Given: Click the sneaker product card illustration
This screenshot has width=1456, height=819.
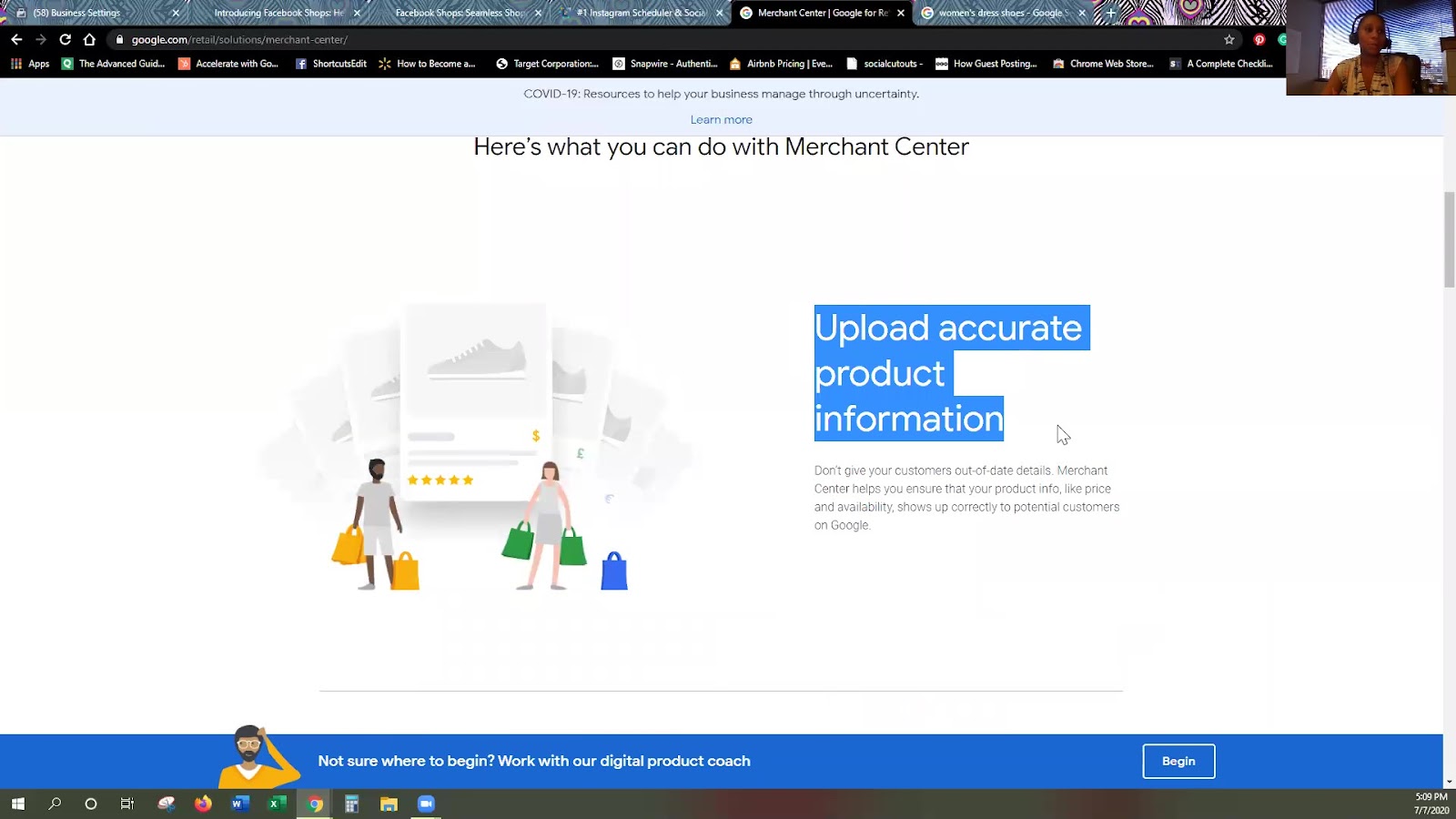Looking at the screenshot, I should click(475, 400).
